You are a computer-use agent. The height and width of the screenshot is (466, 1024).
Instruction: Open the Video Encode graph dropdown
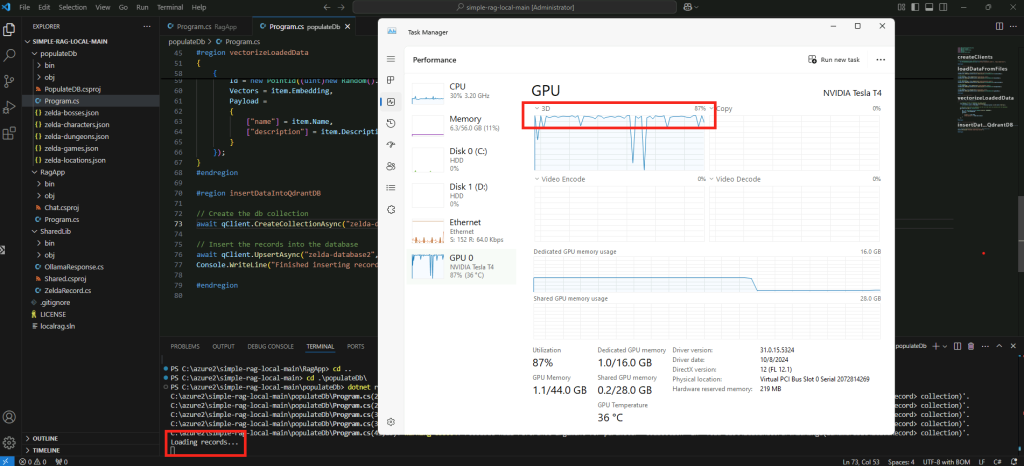coord(560,179)
